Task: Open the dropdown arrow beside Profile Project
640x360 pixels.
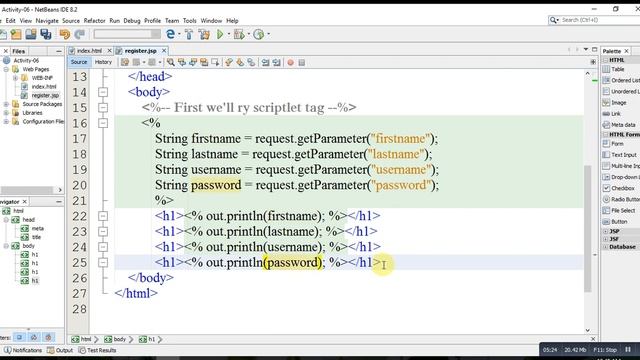Action: click(x=268, y=35)
